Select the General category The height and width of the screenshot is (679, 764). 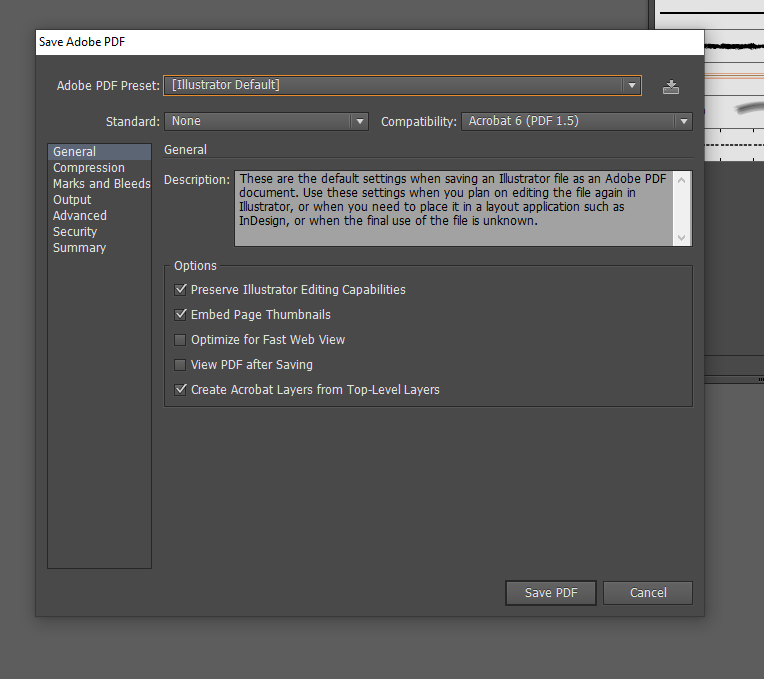click(99, 151)
